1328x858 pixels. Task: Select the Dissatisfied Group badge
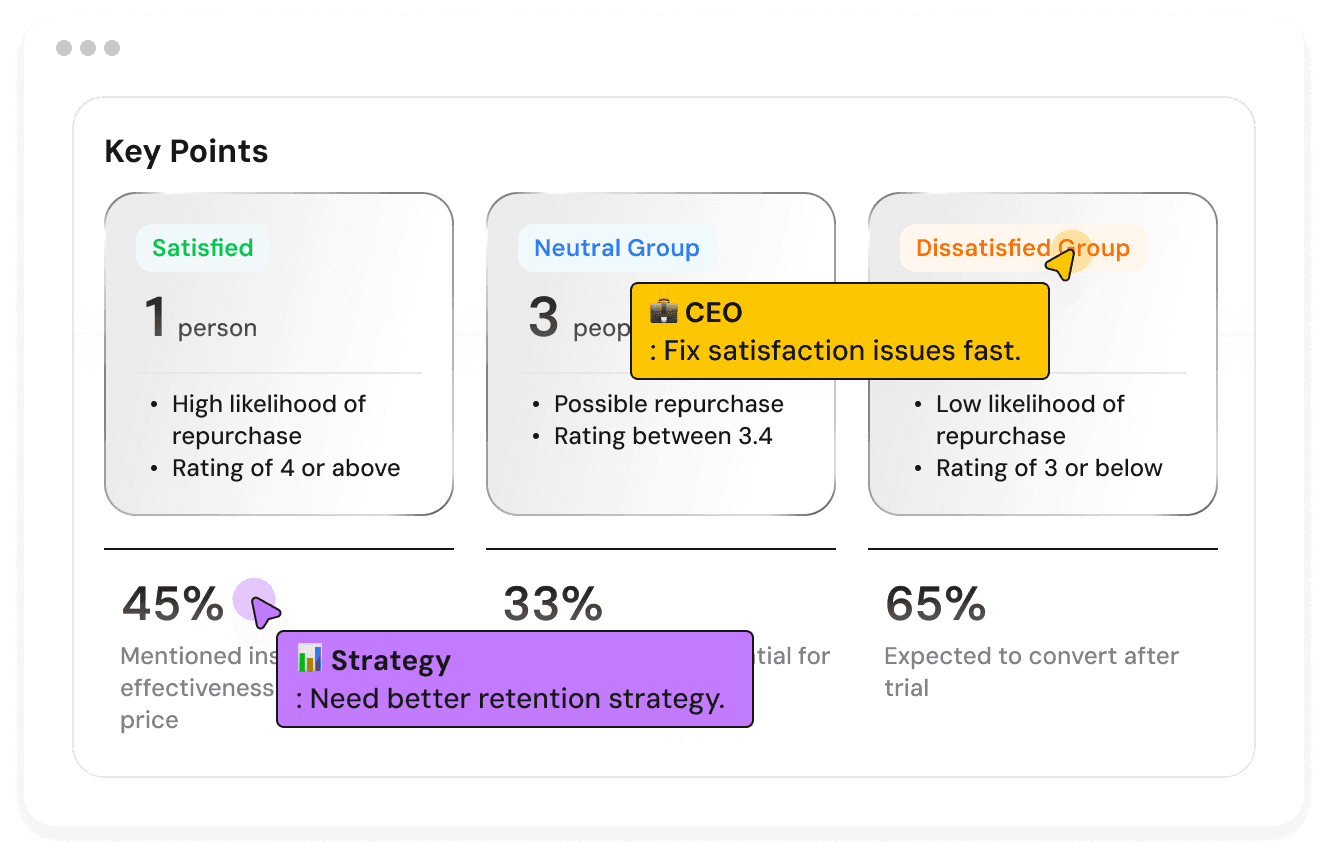(x=1021, y=247)
